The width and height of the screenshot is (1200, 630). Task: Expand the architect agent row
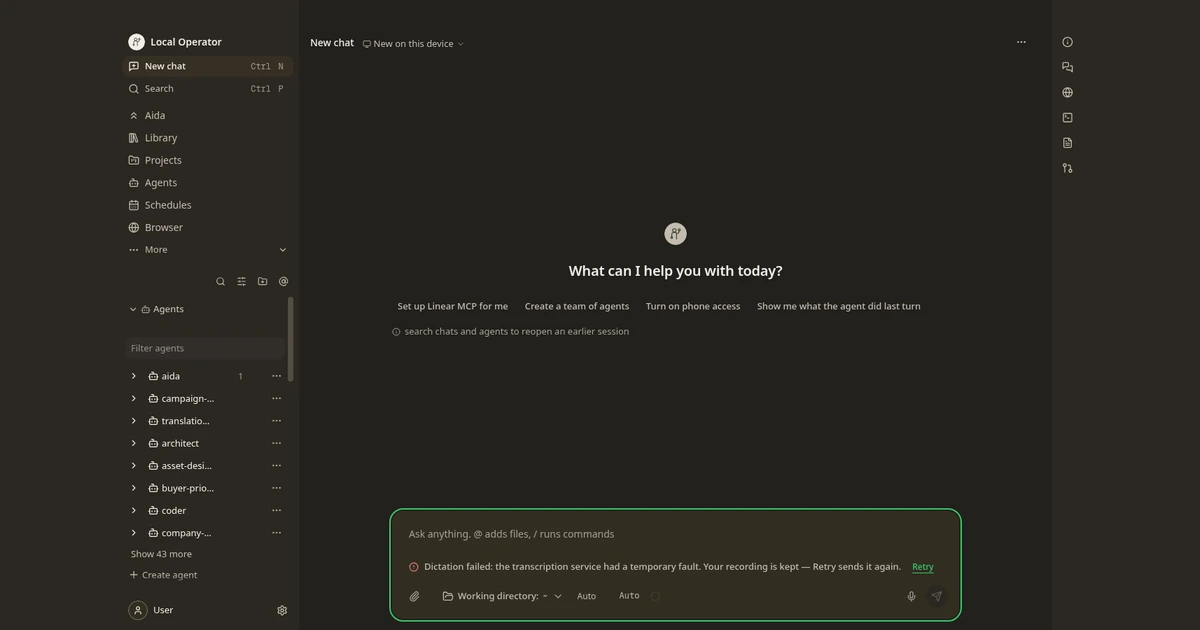pos(133,444)
